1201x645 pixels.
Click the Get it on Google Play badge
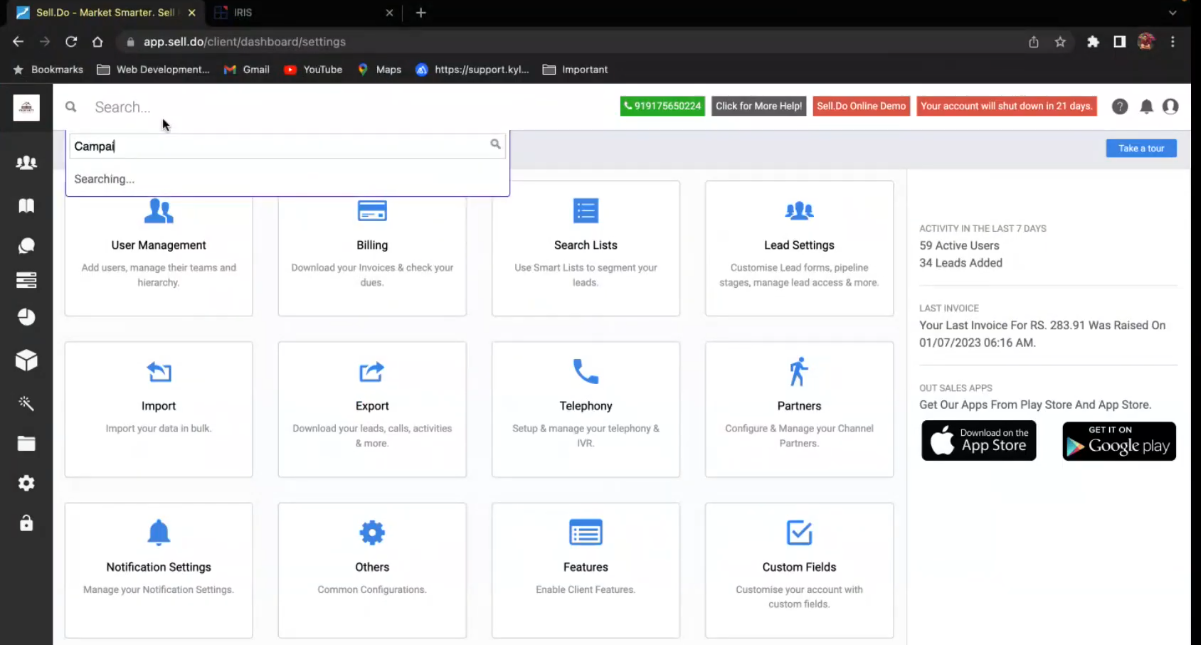click(x=1119, y=441)
